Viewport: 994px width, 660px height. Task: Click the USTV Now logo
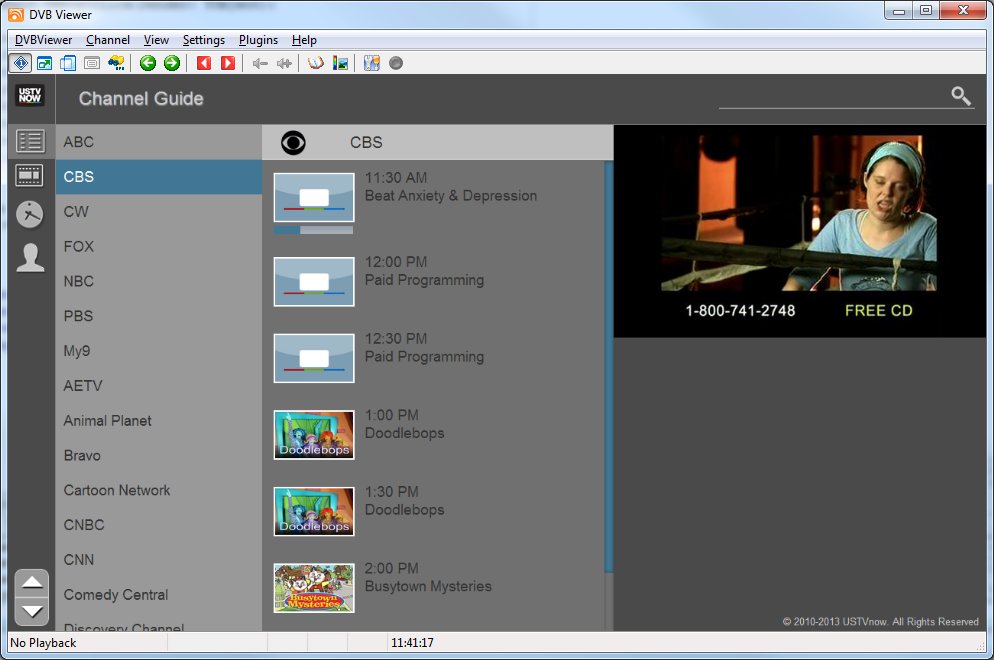(30, 97)
